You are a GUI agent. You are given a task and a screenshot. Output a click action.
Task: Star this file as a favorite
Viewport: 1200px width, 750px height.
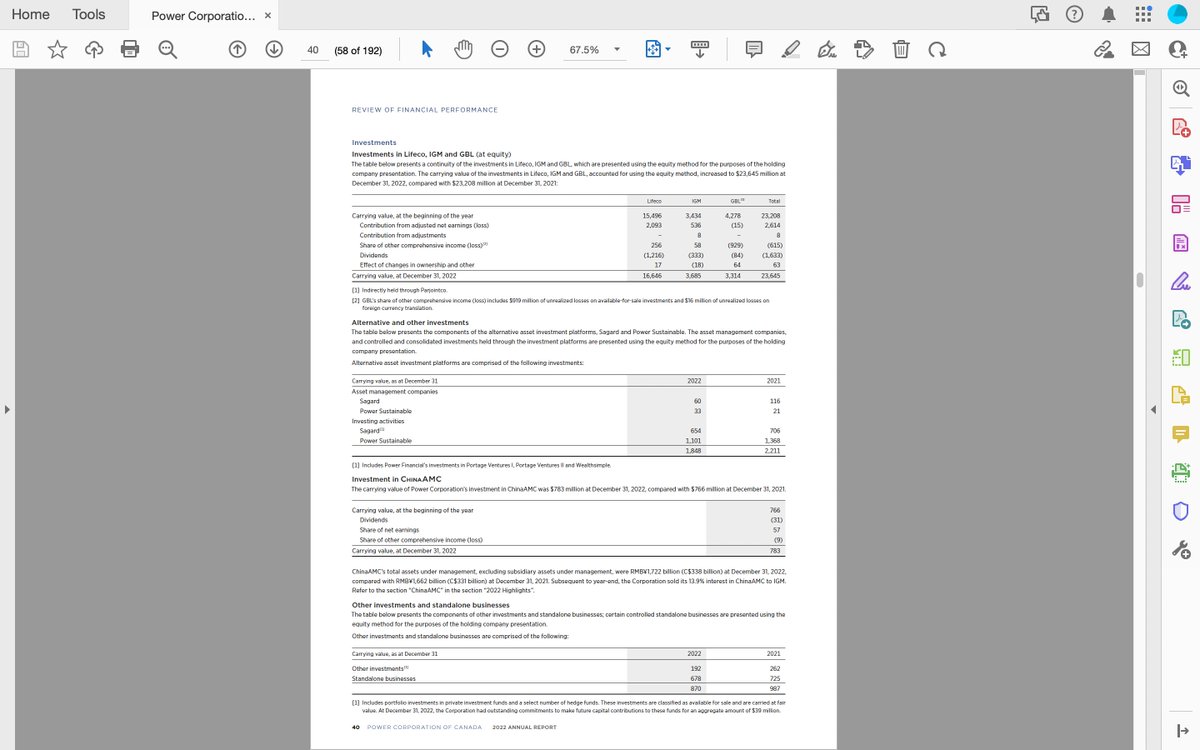tap(58, 49)
